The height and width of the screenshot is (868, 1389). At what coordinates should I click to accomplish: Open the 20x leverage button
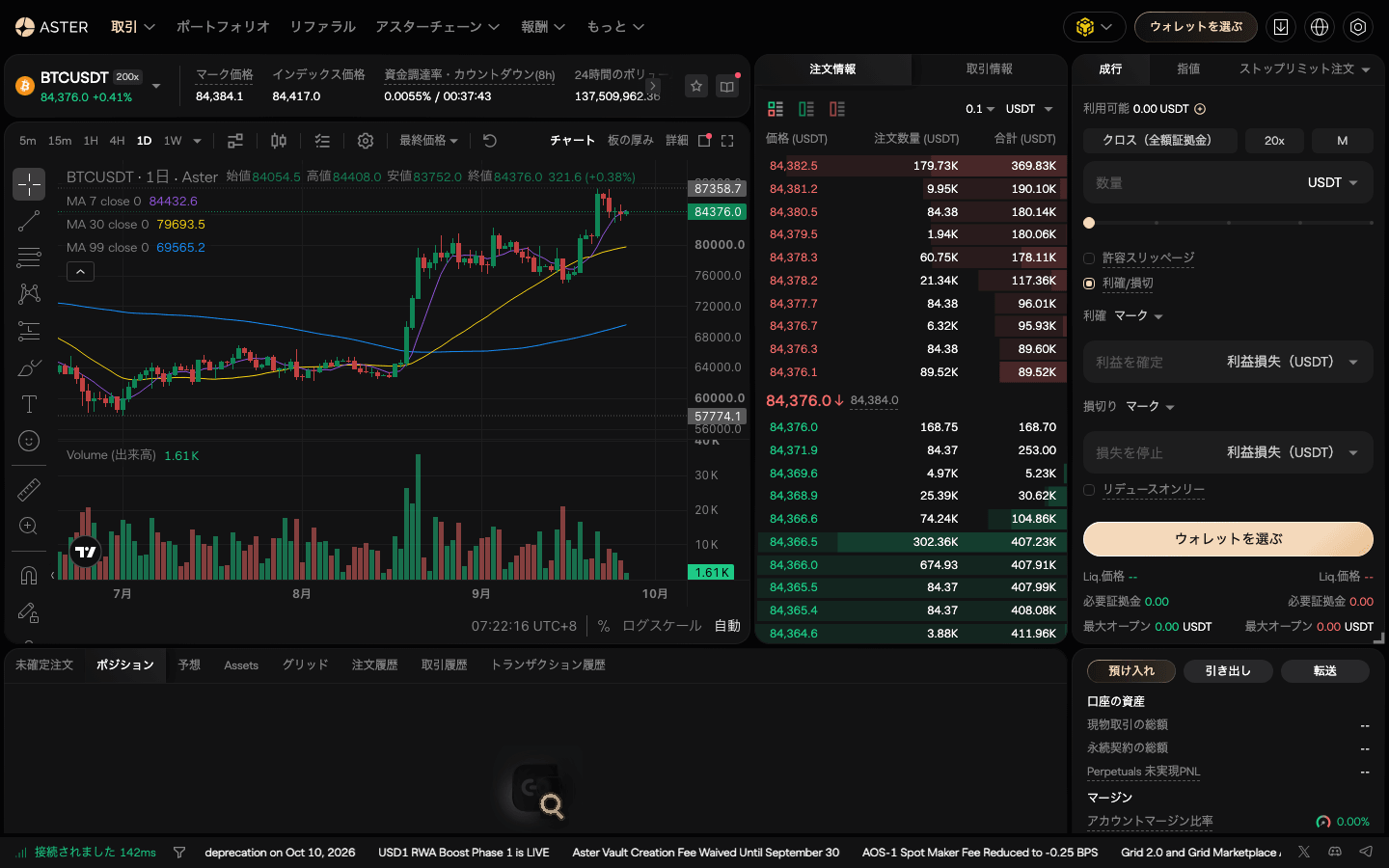1274,141
